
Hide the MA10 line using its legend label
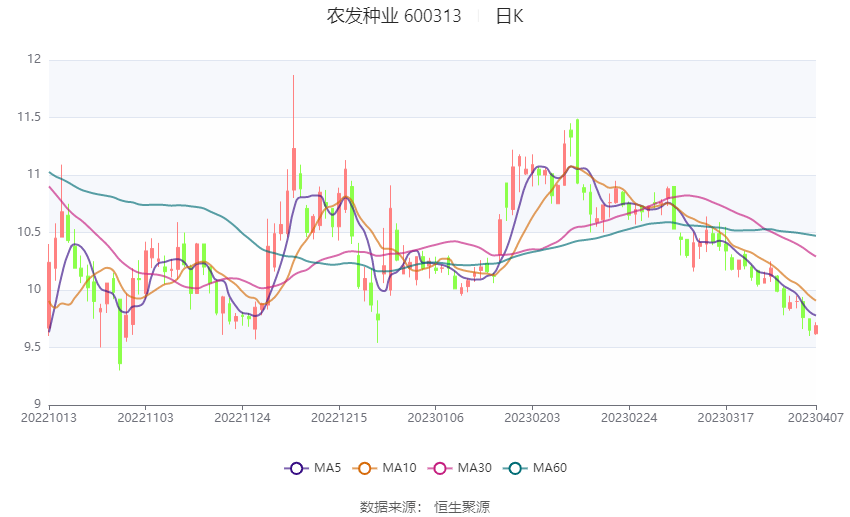(x=401, y=468)
